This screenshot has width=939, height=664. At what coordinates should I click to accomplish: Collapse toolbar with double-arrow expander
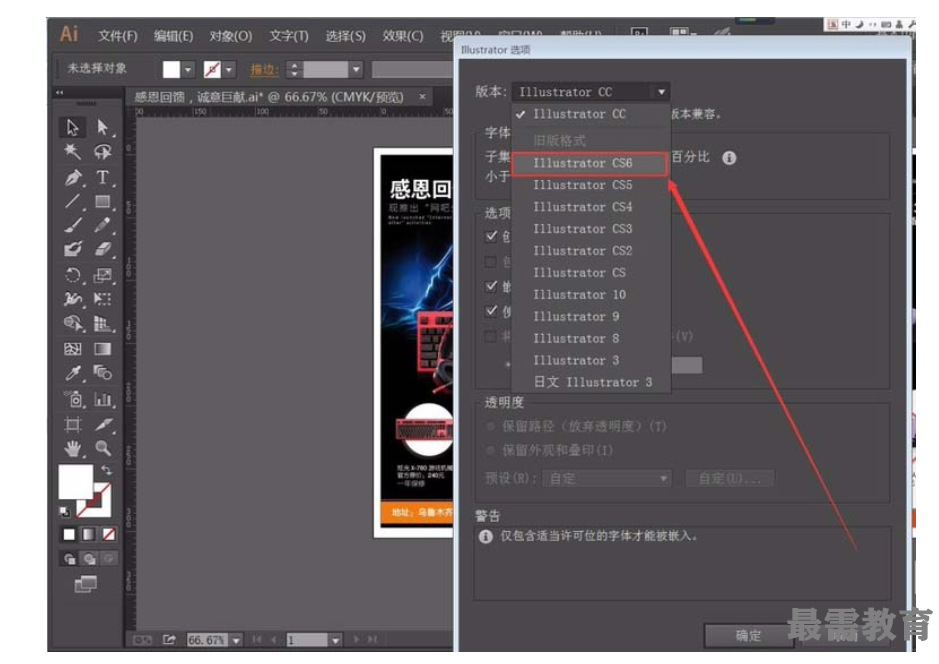point(59,93)
